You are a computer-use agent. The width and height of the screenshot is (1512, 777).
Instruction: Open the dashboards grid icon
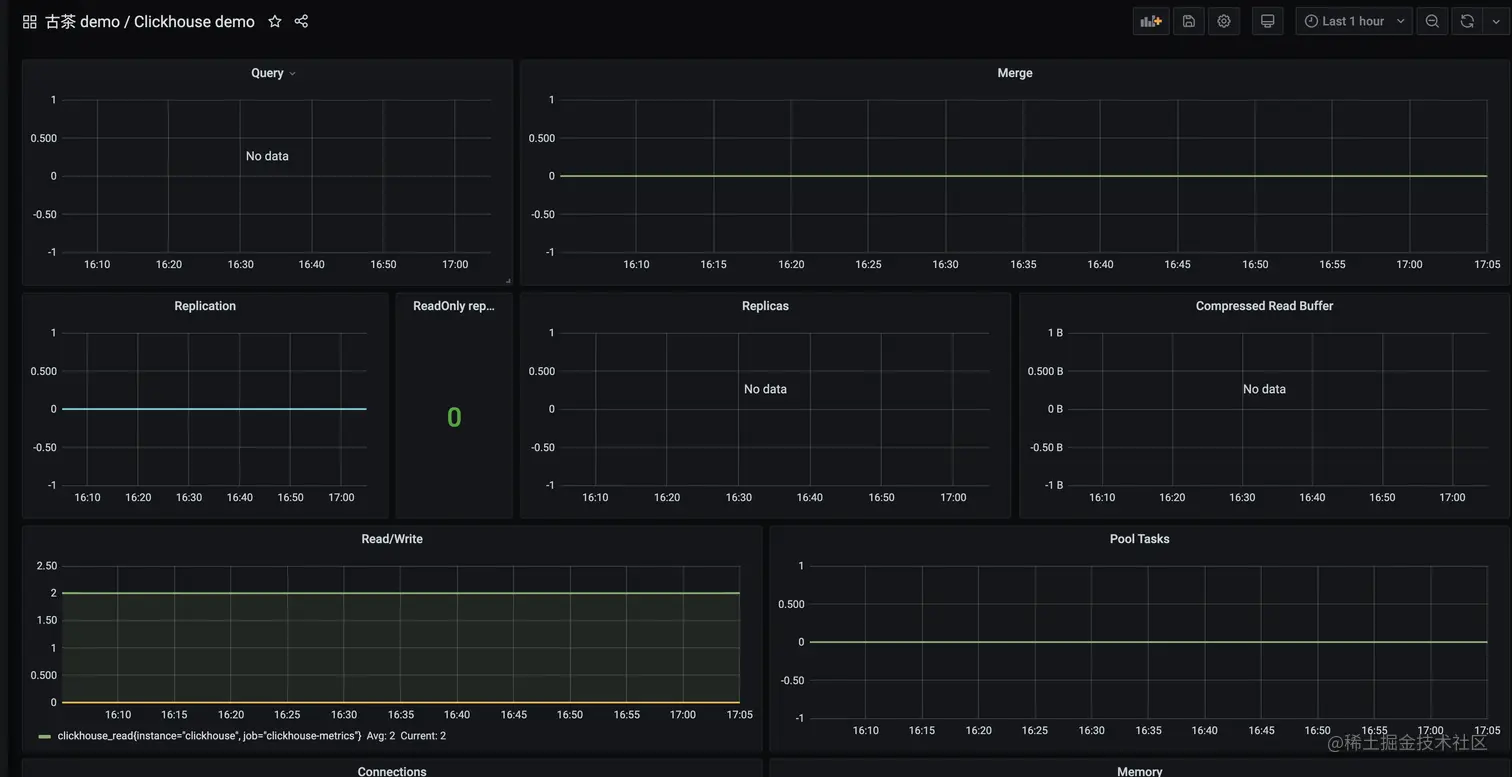[29, 22]
